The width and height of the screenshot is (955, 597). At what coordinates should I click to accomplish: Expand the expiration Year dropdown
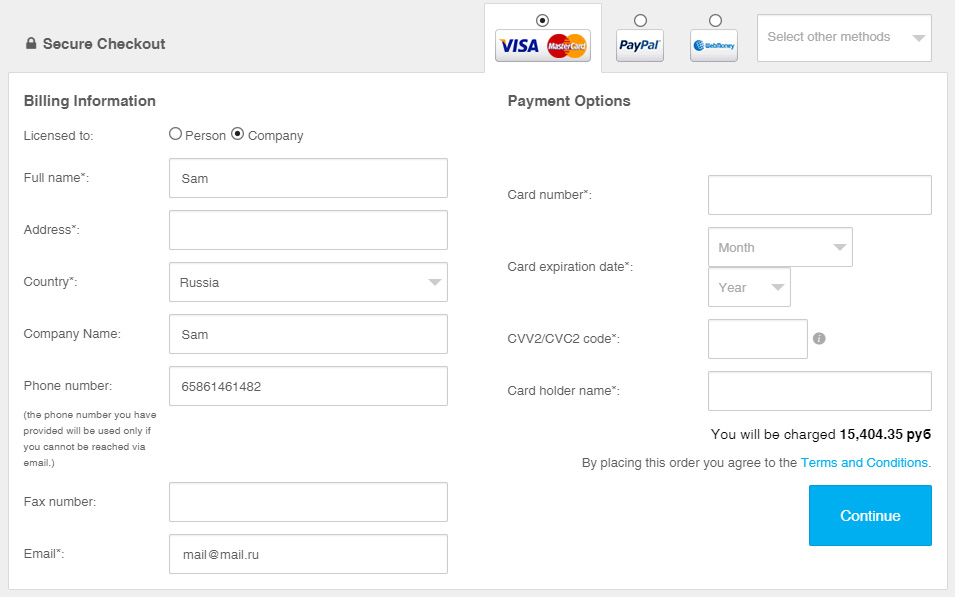pos(749,287)
